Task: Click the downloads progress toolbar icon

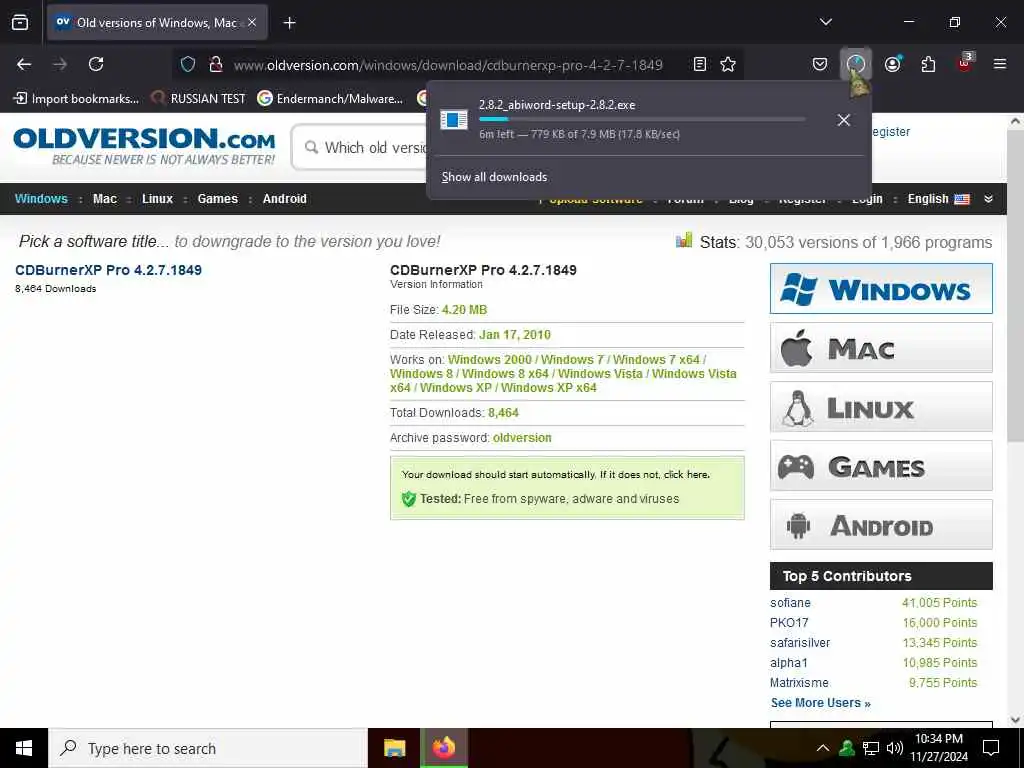Action: click(x=856, y=64)
